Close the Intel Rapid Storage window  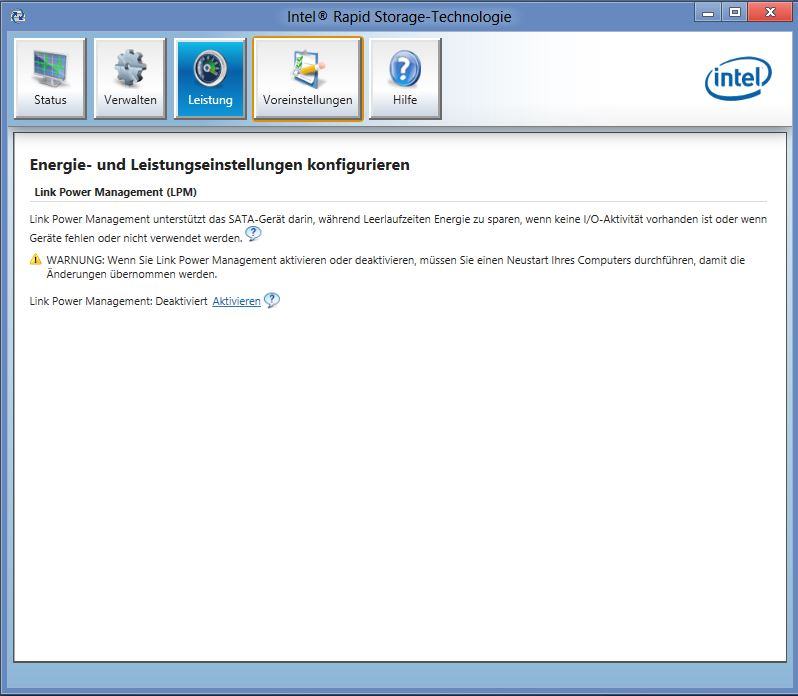771,12
